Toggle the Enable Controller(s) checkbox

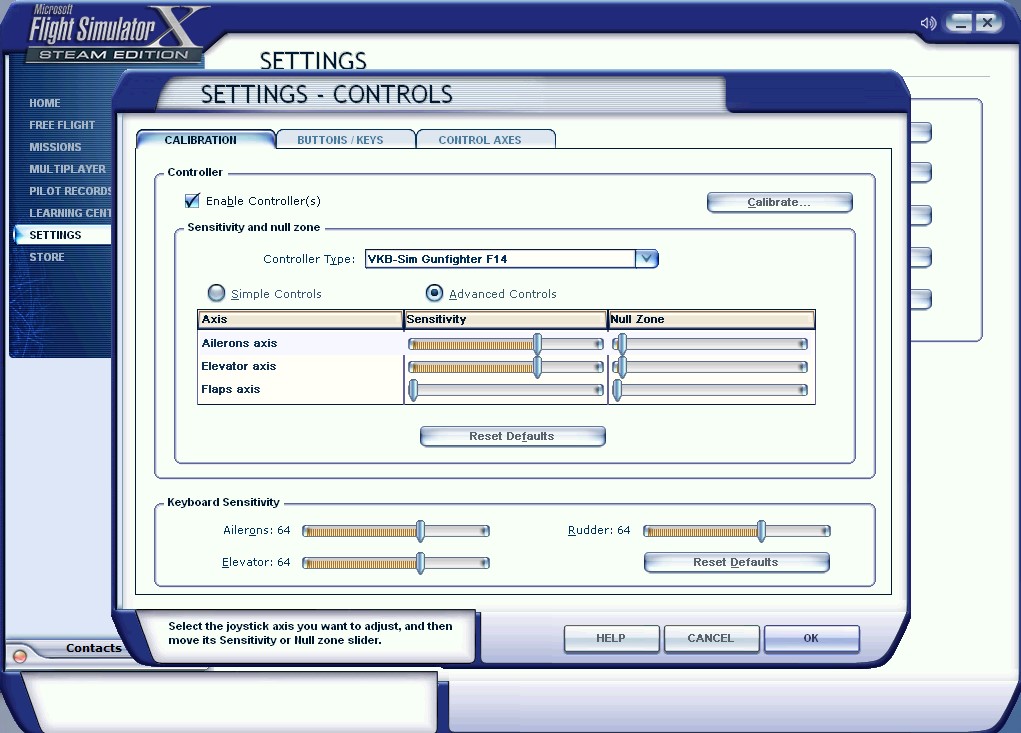click(x=192, y=201)
